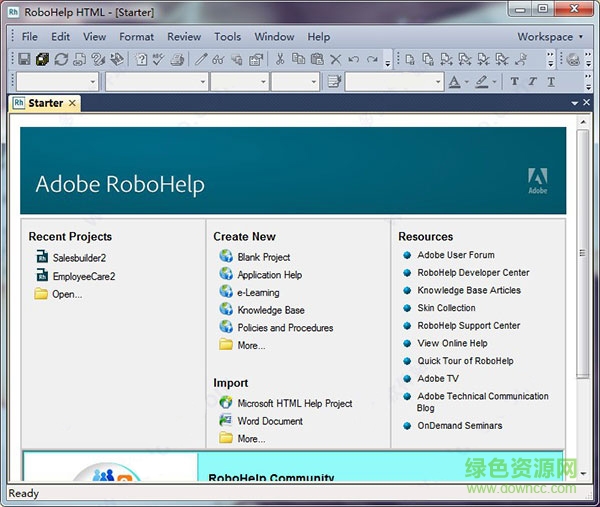Screen dimensions: 600x507
Task: Click the Undo arrow icon
Action: pyautogui.click(x=353, y=60)
